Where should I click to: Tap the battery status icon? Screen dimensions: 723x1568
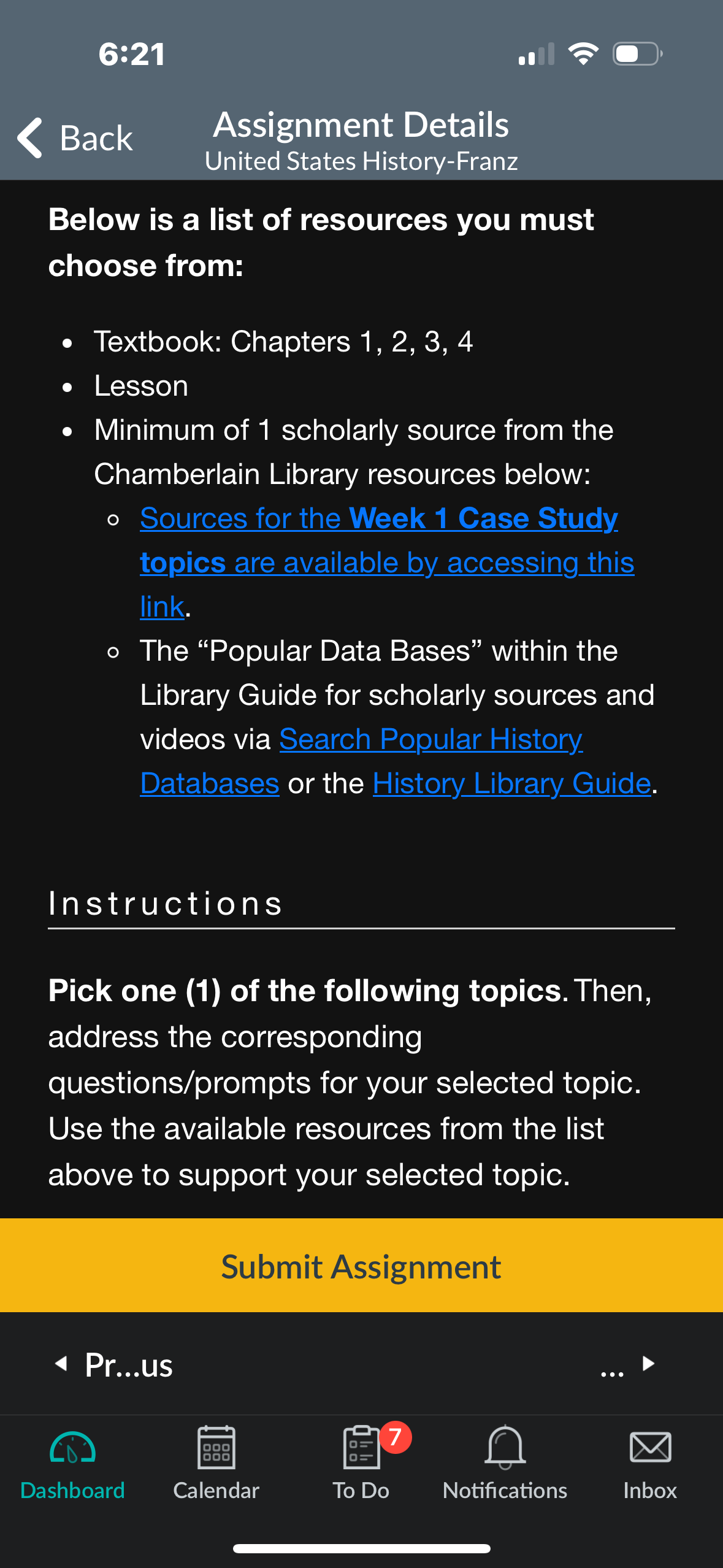tap(638, 54)
